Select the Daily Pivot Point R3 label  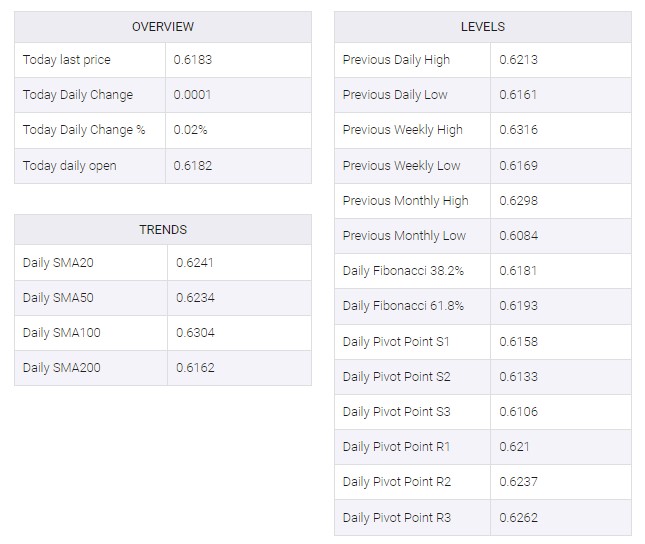[x=396, y=518]
